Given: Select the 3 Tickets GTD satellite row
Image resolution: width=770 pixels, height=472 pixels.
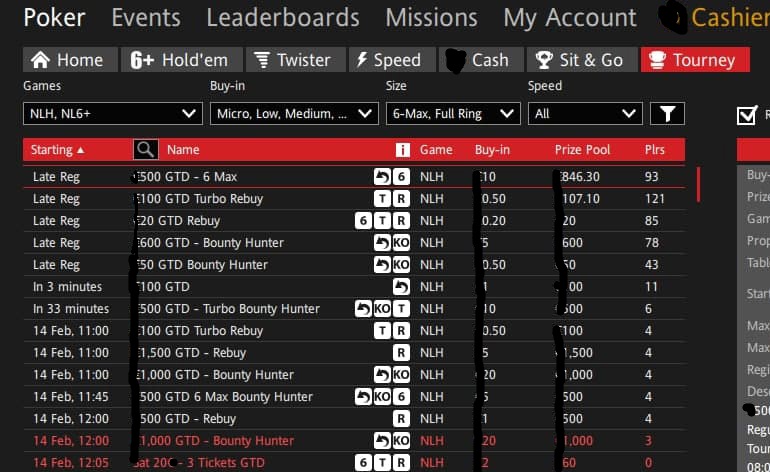Looking at the screenshot, I should point(354,463).
